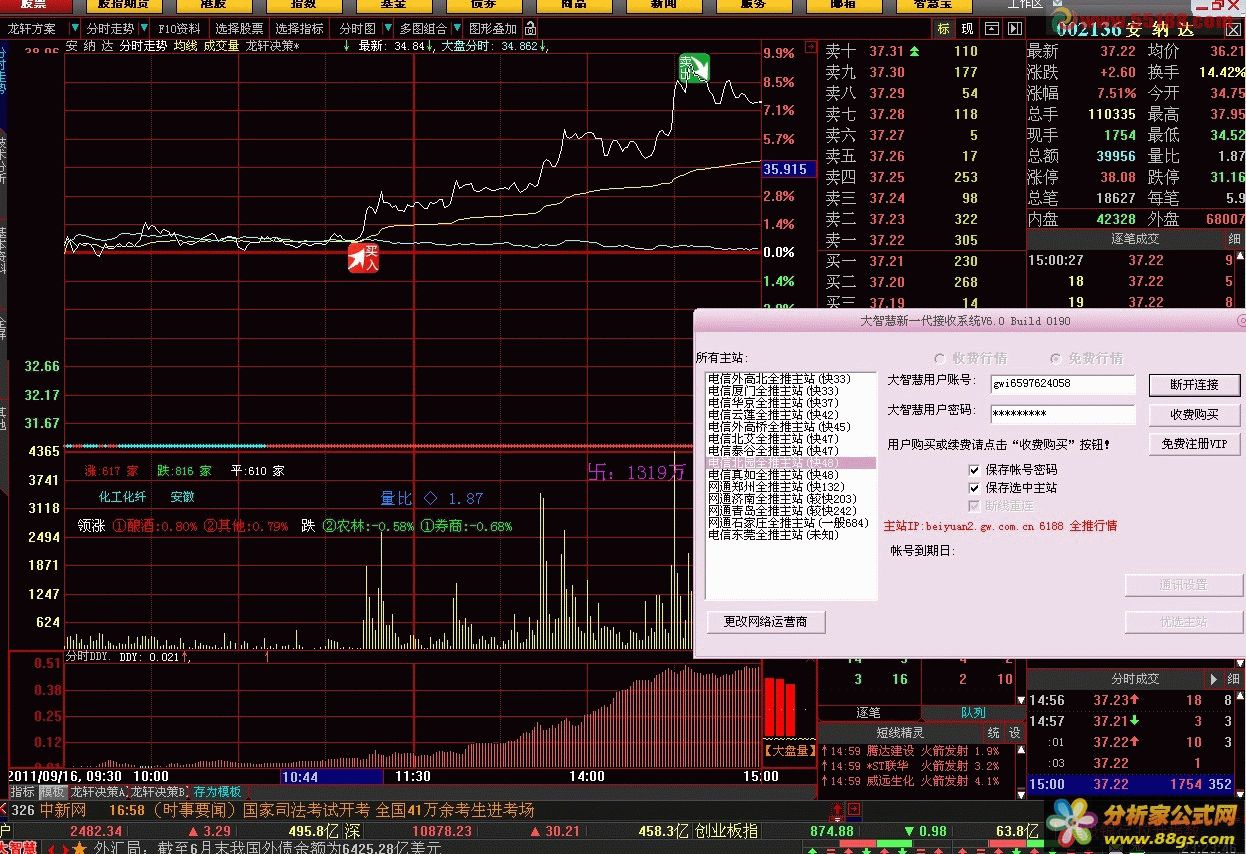Click the 优选主站 button
The image size is (1246, 854).
pyautogui.click(x=1183, y=622)
